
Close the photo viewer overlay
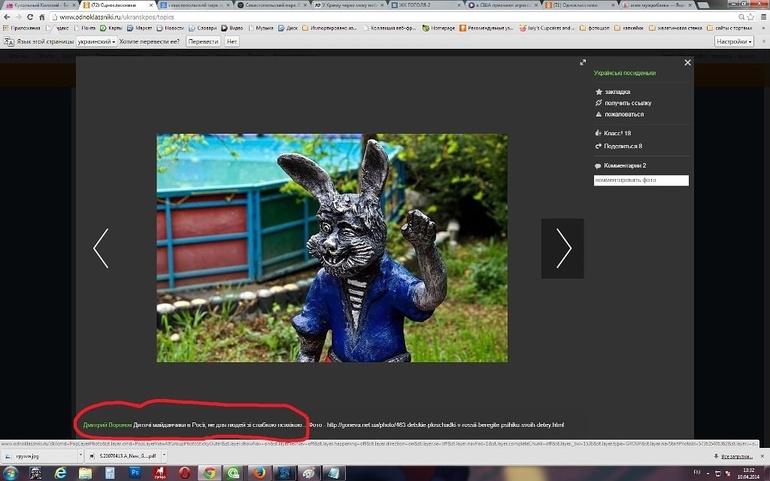tap(687, 62)
